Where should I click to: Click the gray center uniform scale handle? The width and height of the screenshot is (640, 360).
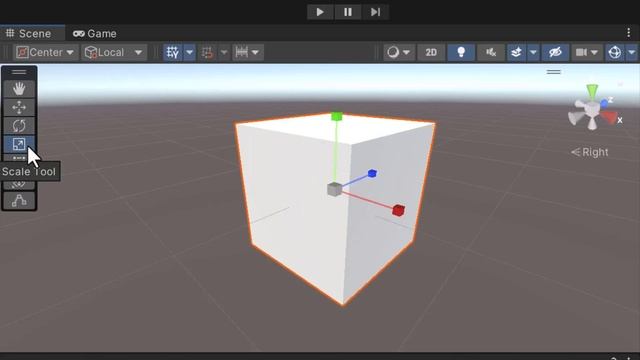334,189
